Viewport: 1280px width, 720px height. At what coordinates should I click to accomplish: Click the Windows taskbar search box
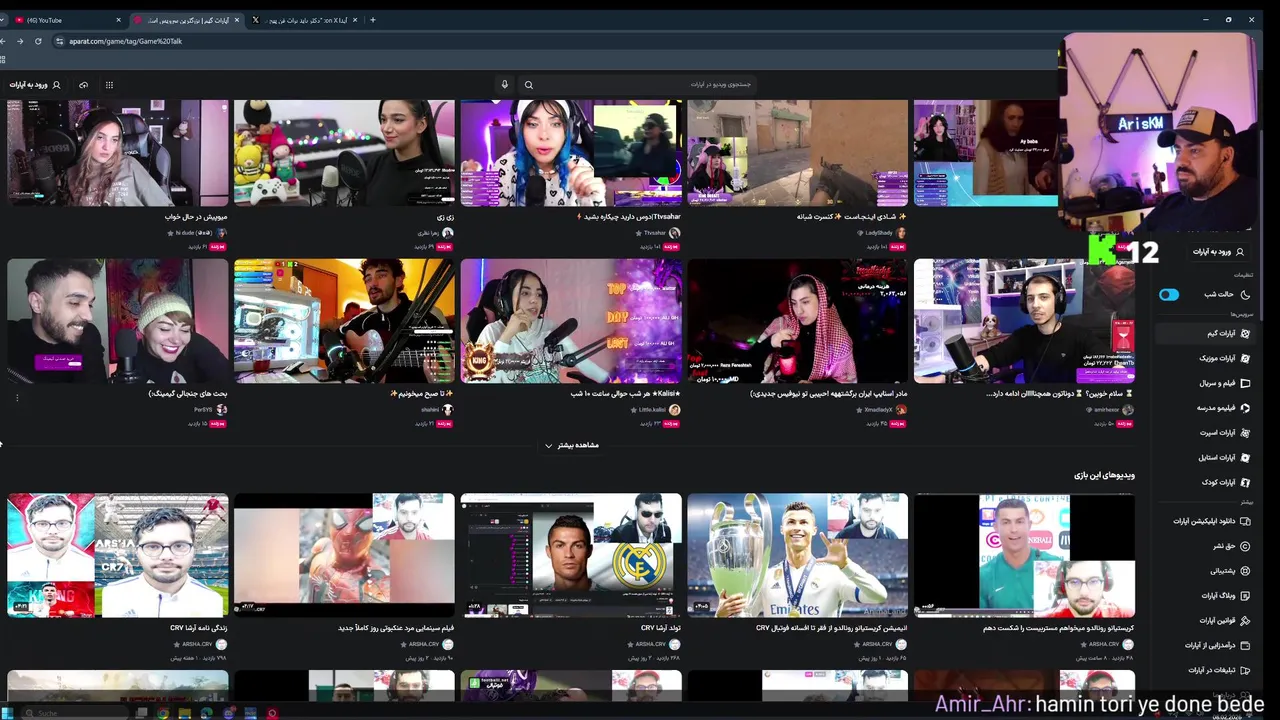point(75,713)
